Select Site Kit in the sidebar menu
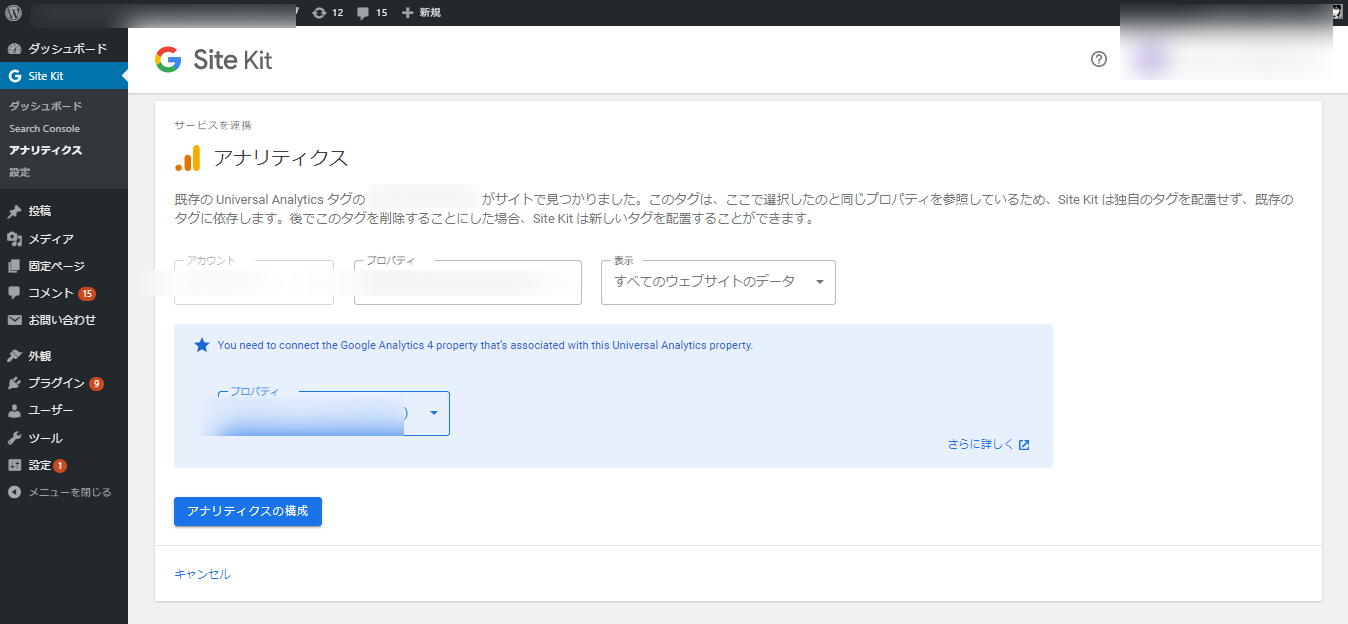The height and width of the screenshot is (624, 1348). [x=64, y=76]
